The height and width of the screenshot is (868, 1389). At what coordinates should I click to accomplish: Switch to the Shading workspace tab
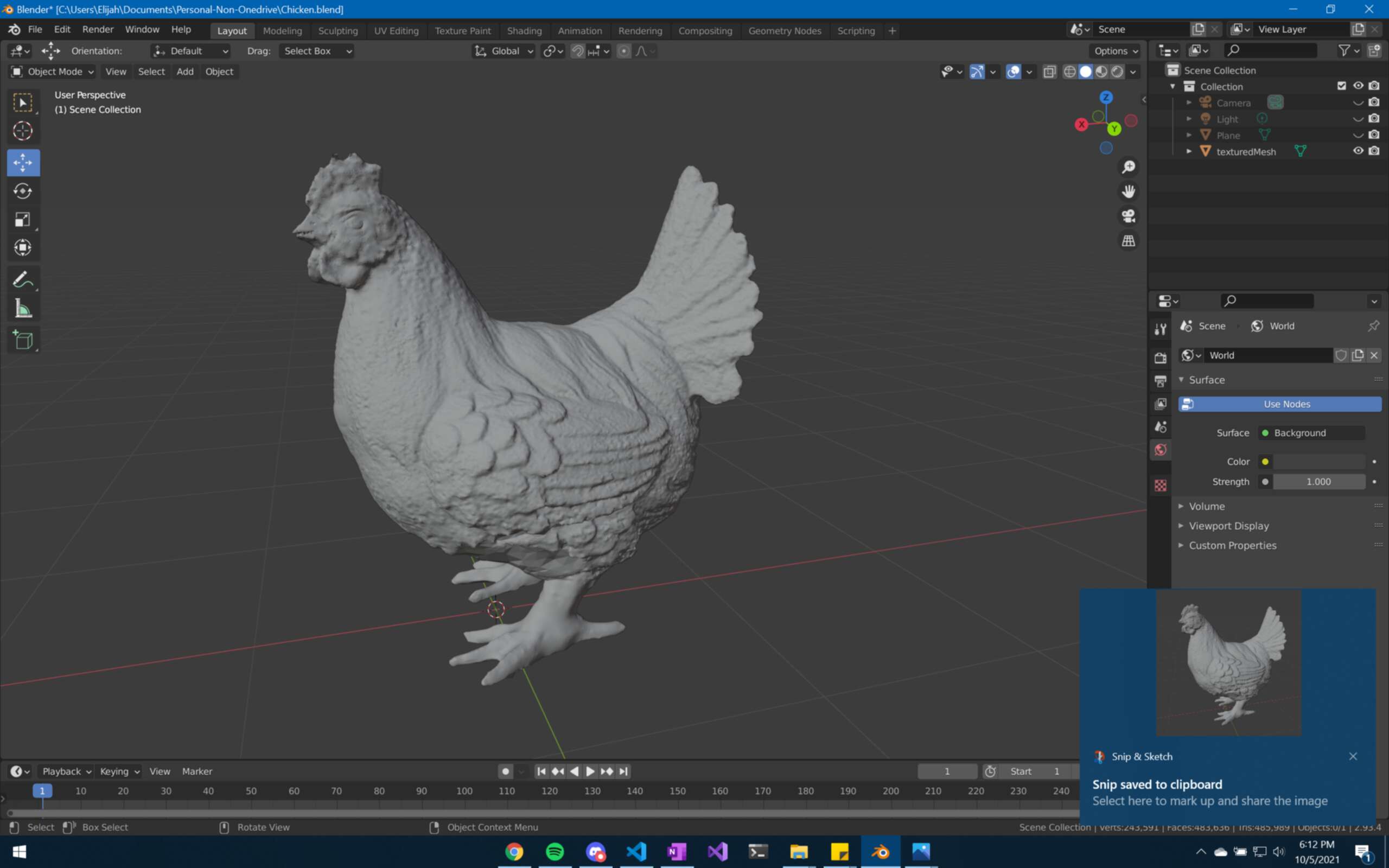(524, 31)
